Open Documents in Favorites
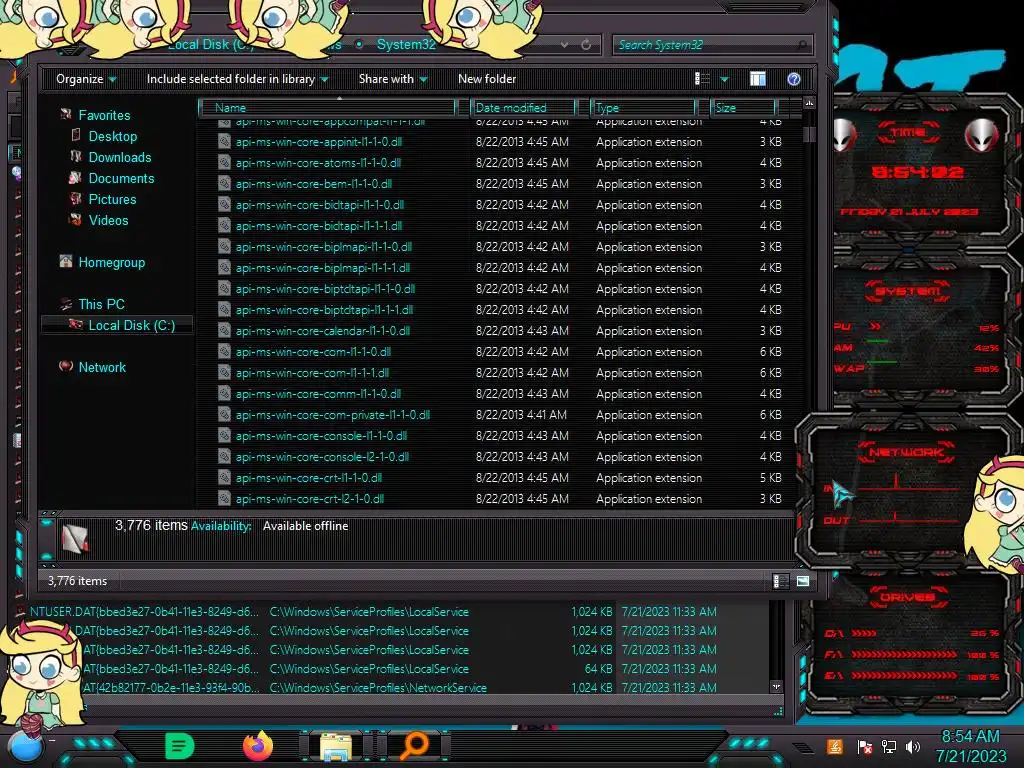 [121, 178]
